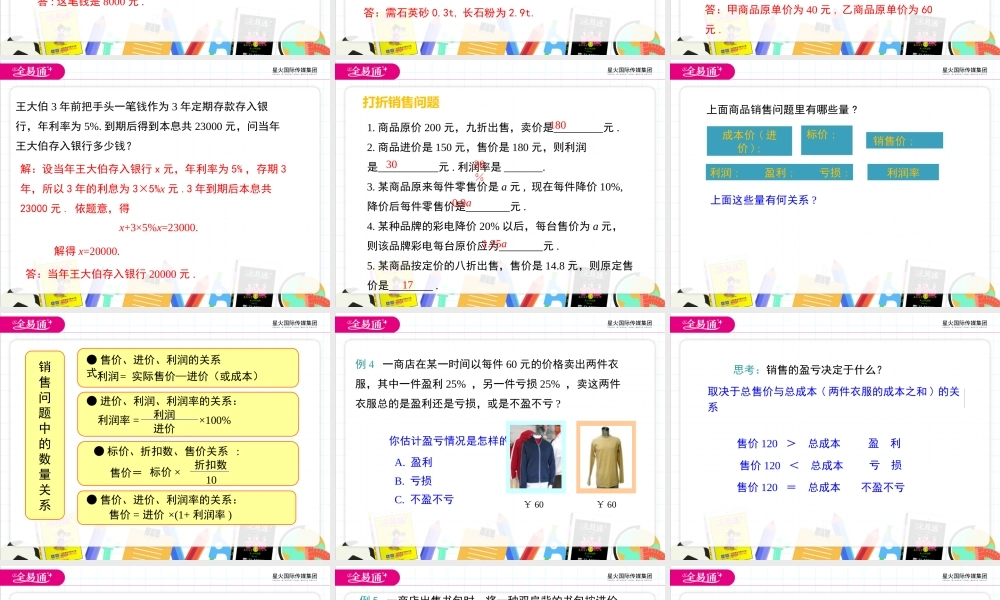Click the 销售价 teal label box
Screen dimensions: 1000x600
coord(904,141)
